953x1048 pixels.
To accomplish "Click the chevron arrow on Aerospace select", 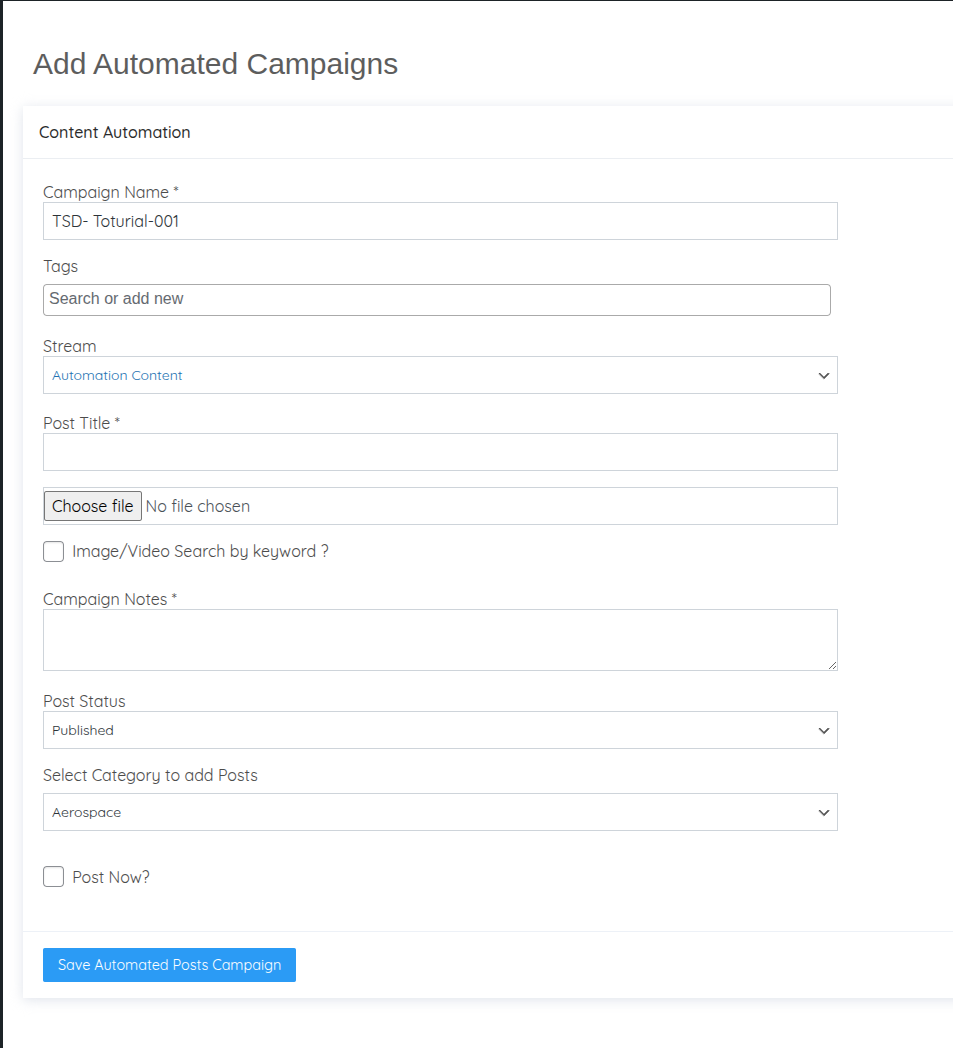I will tap(824, 813).
